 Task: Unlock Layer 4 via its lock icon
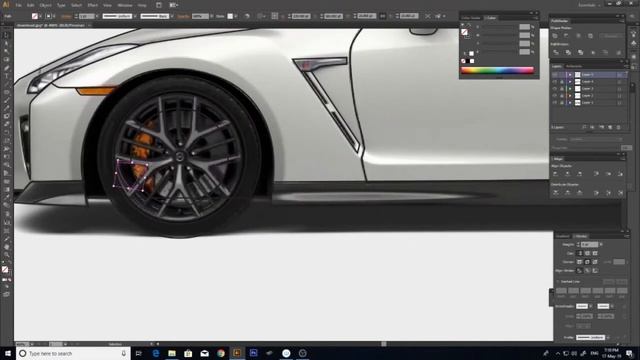click(x=562, y=82)
